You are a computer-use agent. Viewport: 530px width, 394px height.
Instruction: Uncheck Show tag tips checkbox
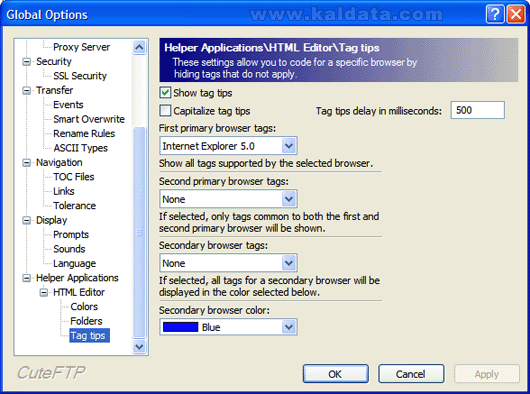pos(165,93)
